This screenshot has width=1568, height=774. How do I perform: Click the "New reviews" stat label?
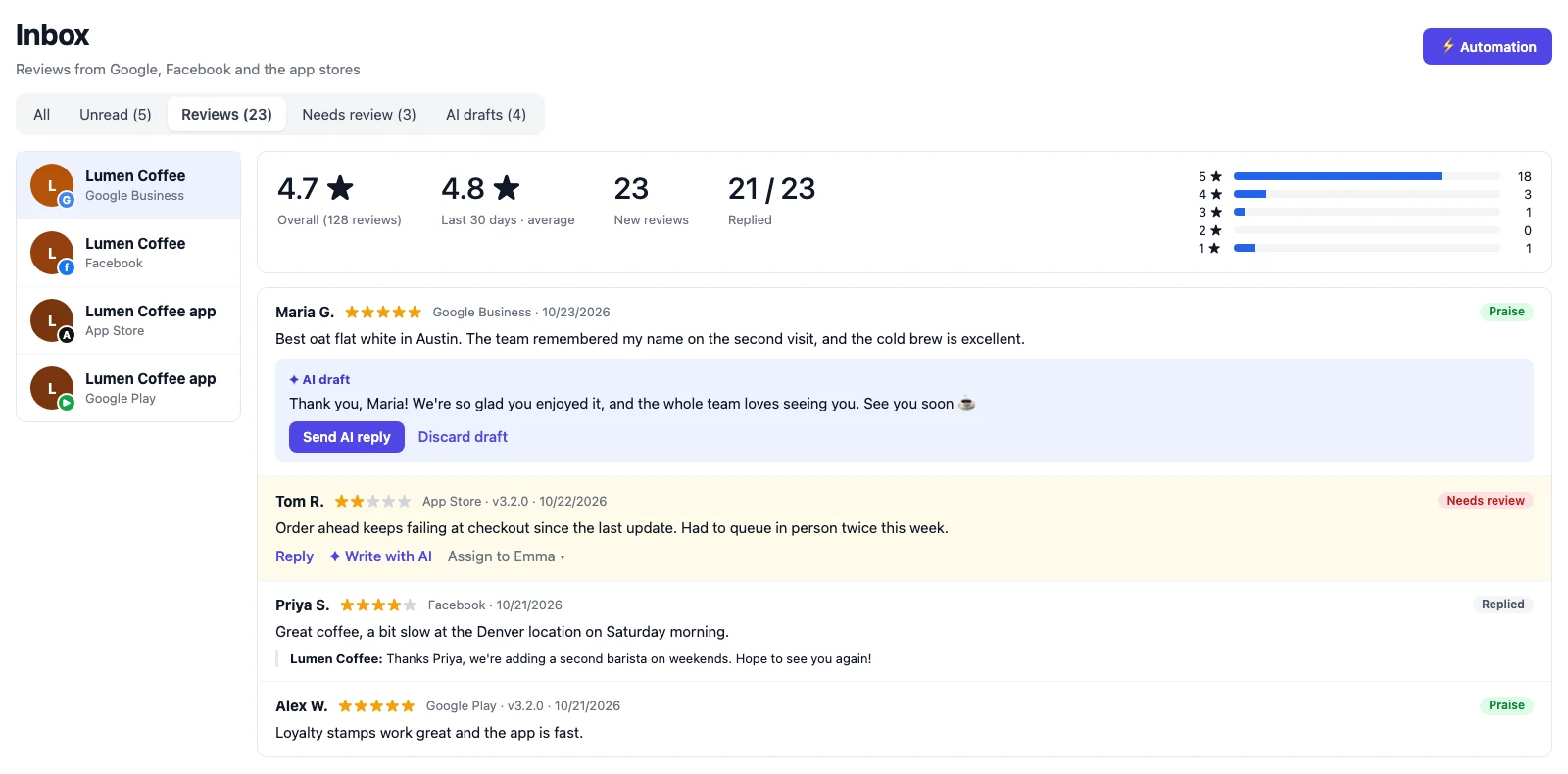pyautogui.click(x=652, y=220)
